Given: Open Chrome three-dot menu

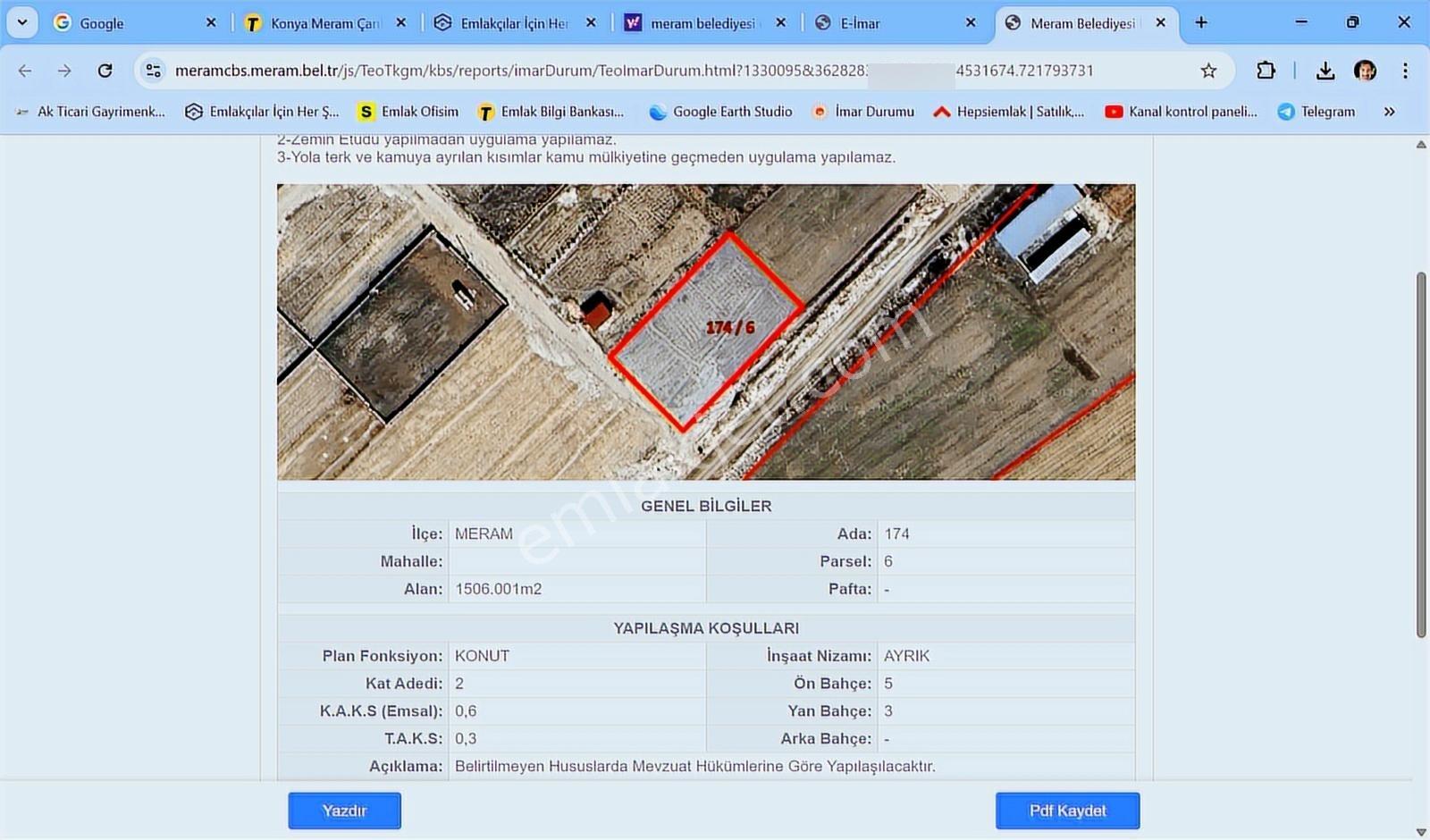Looking at the screenshot, I should point(1405,71).
